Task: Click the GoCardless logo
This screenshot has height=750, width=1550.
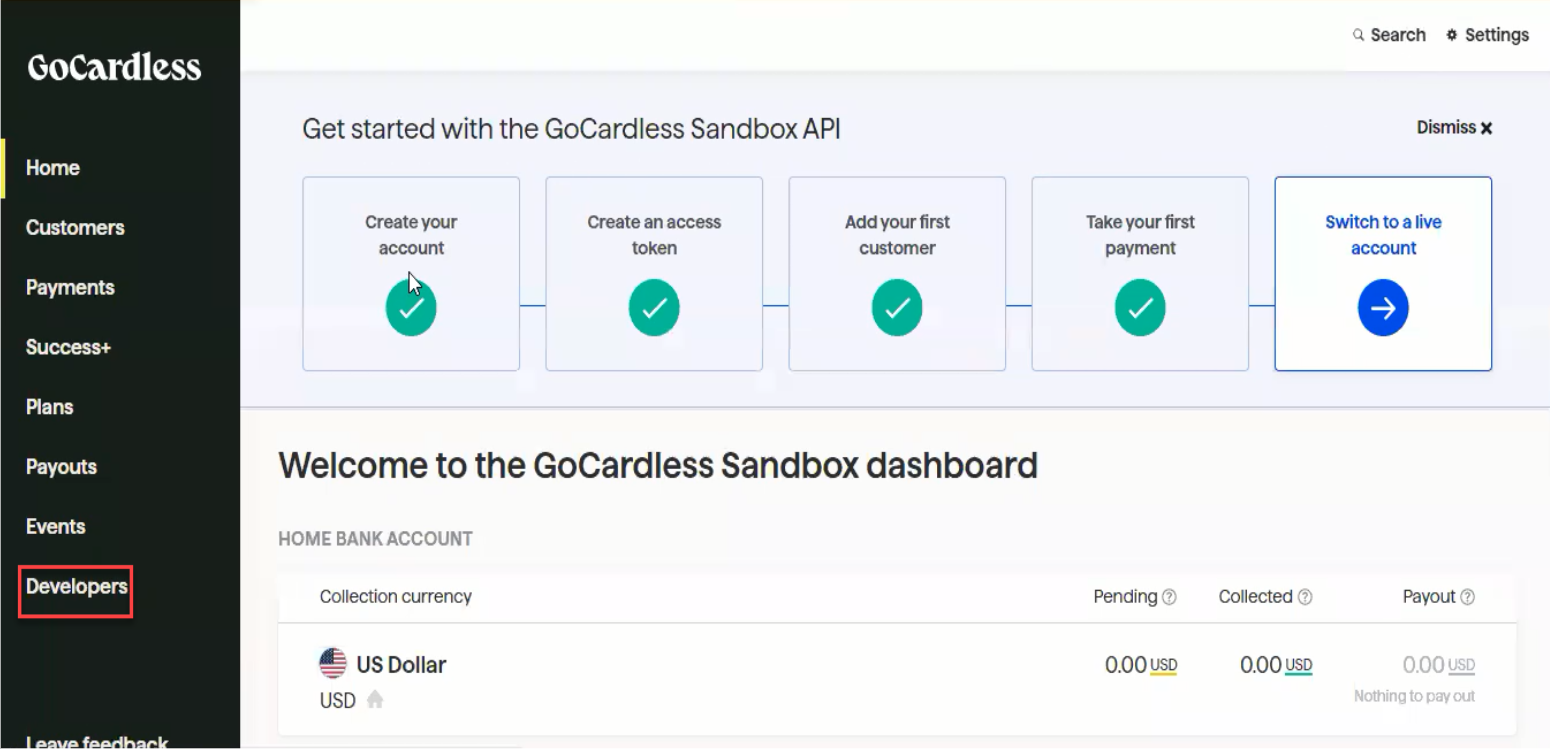Action: tap(114, 68)
